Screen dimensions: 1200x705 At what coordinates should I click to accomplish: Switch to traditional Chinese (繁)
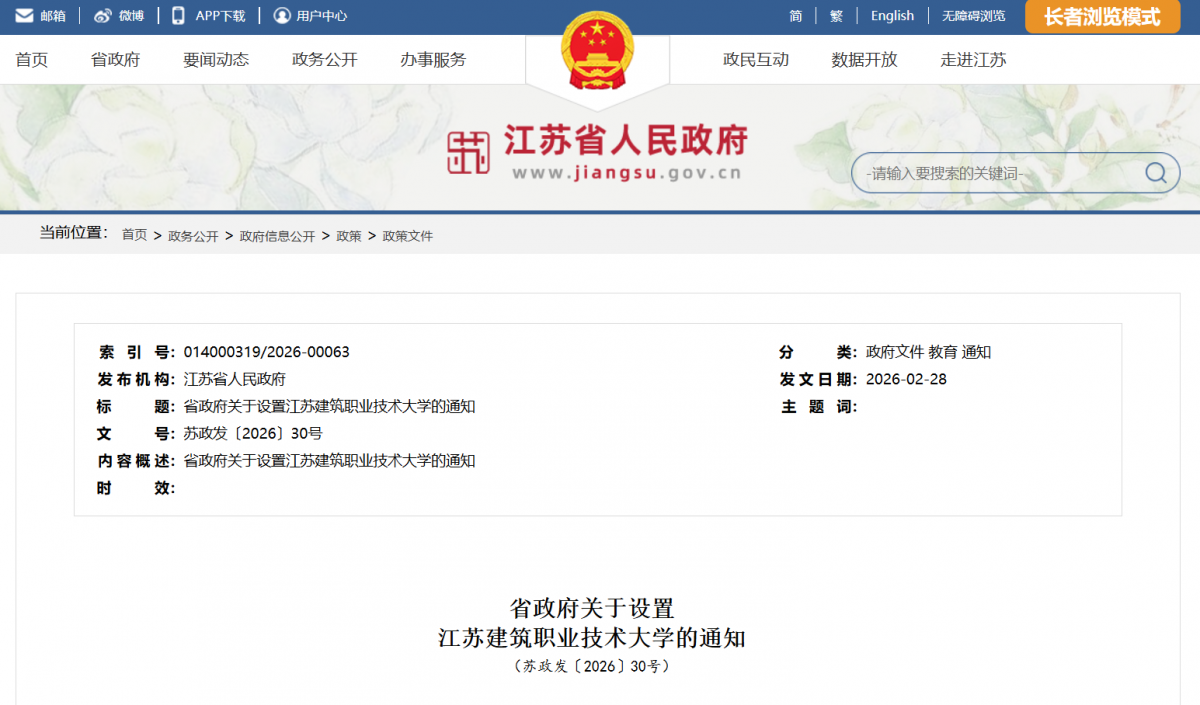pyautogui.click(x=836, y=16)
